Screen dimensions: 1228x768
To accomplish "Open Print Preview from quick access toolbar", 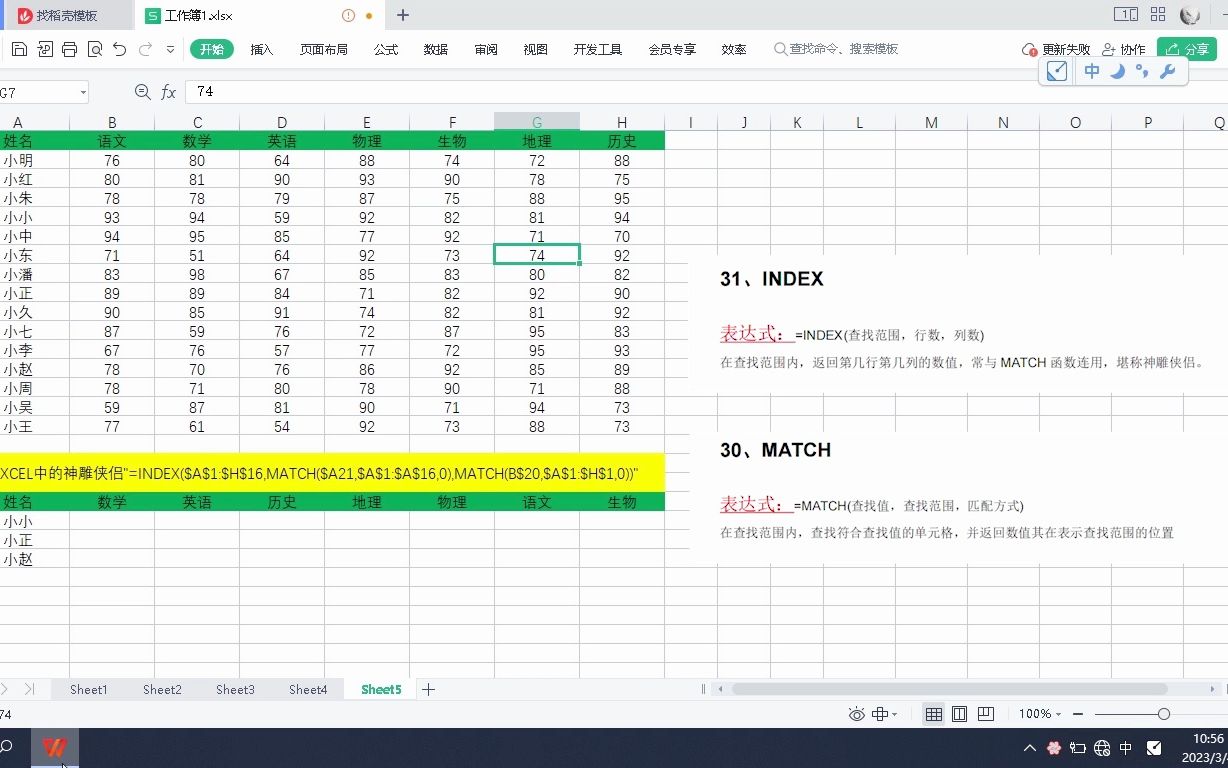I will [x=94, y=48].
